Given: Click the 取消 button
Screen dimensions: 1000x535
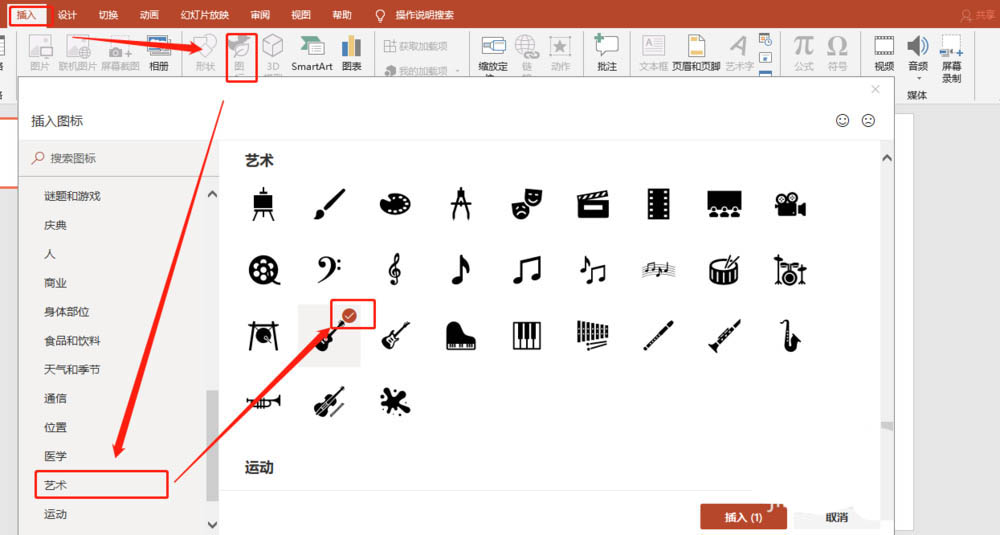Looking at the screenshot, I should [x=836, y=517].
